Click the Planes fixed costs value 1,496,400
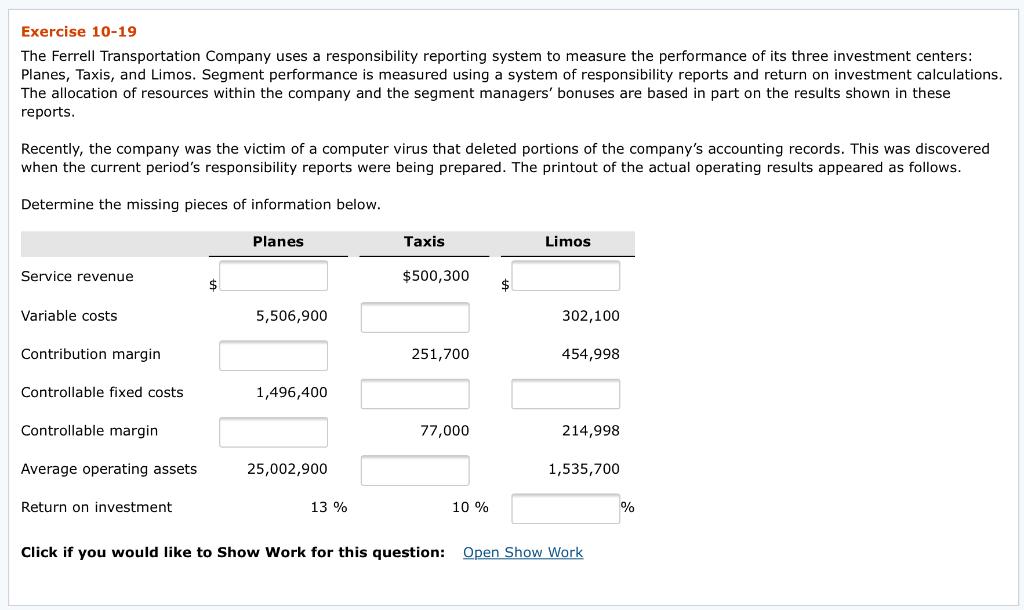 pyautogui.click(x=291, y=393)
